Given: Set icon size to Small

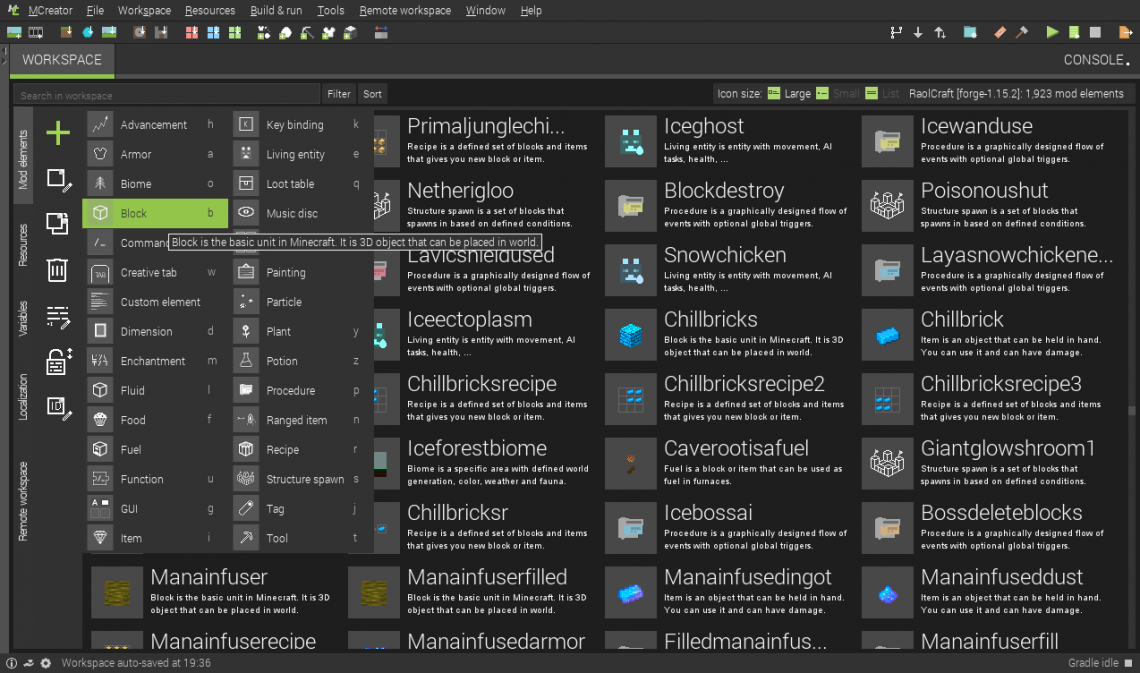Looking at the screenshot, I should 837,94.
